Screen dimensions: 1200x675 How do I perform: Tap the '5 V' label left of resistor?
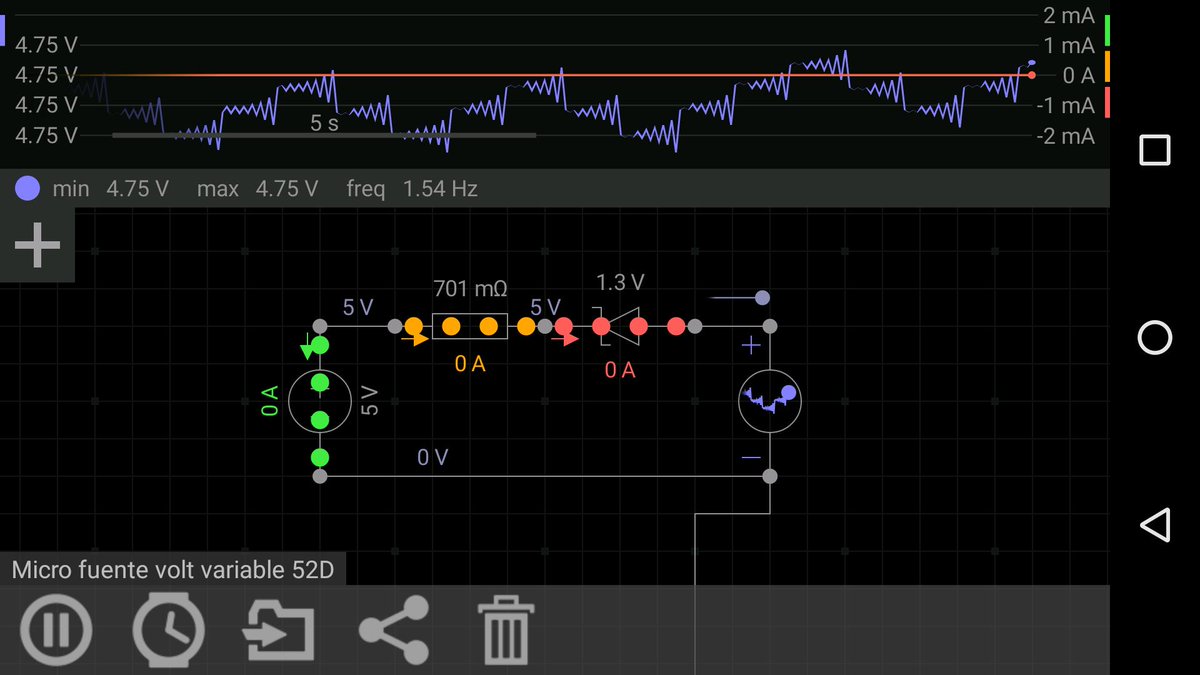click(358, 308)
